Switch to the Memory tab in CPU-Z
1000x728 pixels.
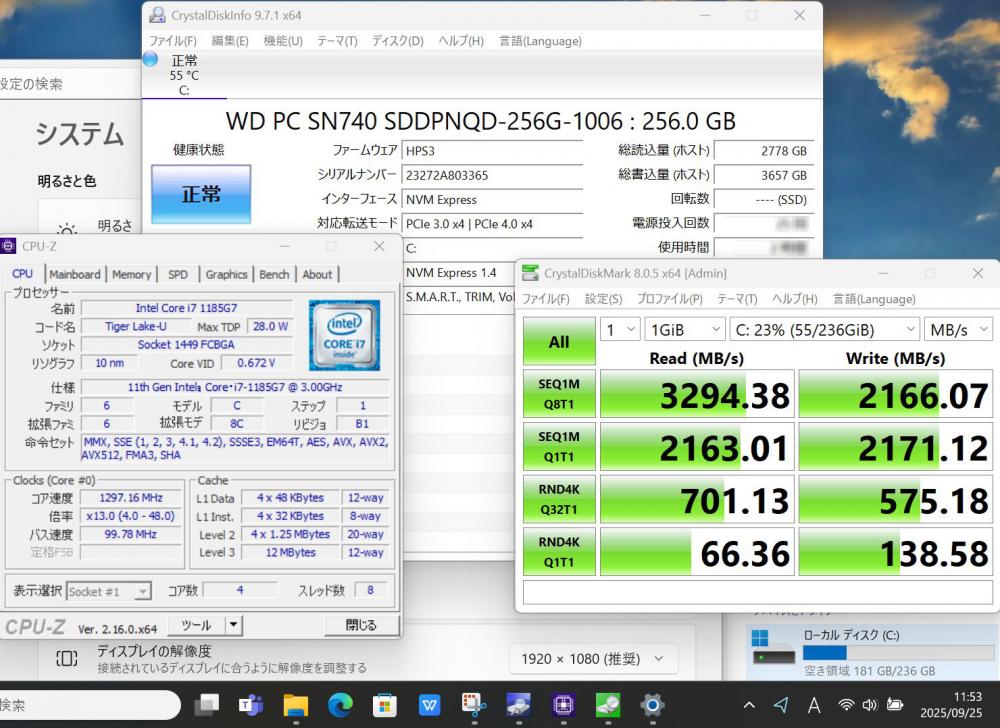[x=131, y=274]
